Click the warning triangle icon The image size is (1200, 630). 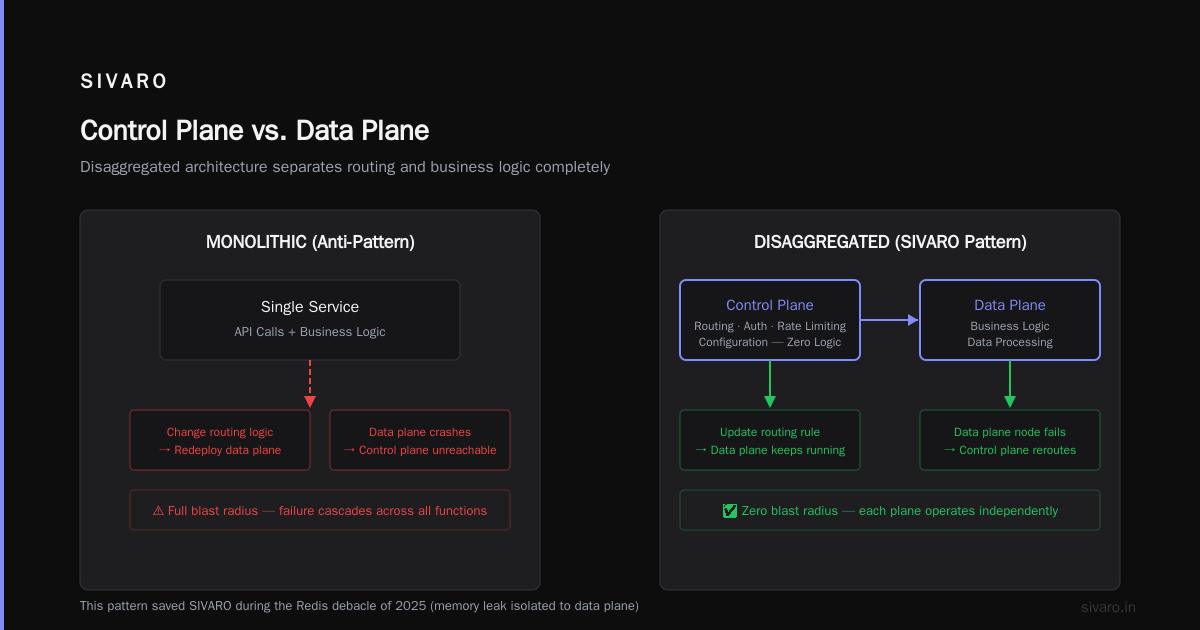158,510
